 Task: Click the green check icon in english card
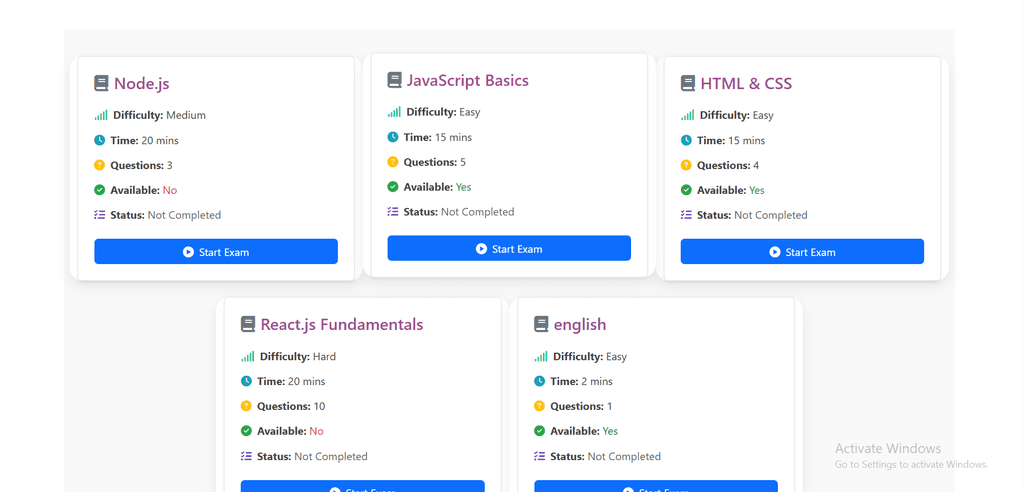pyautogui.click(x=540, y=431)
